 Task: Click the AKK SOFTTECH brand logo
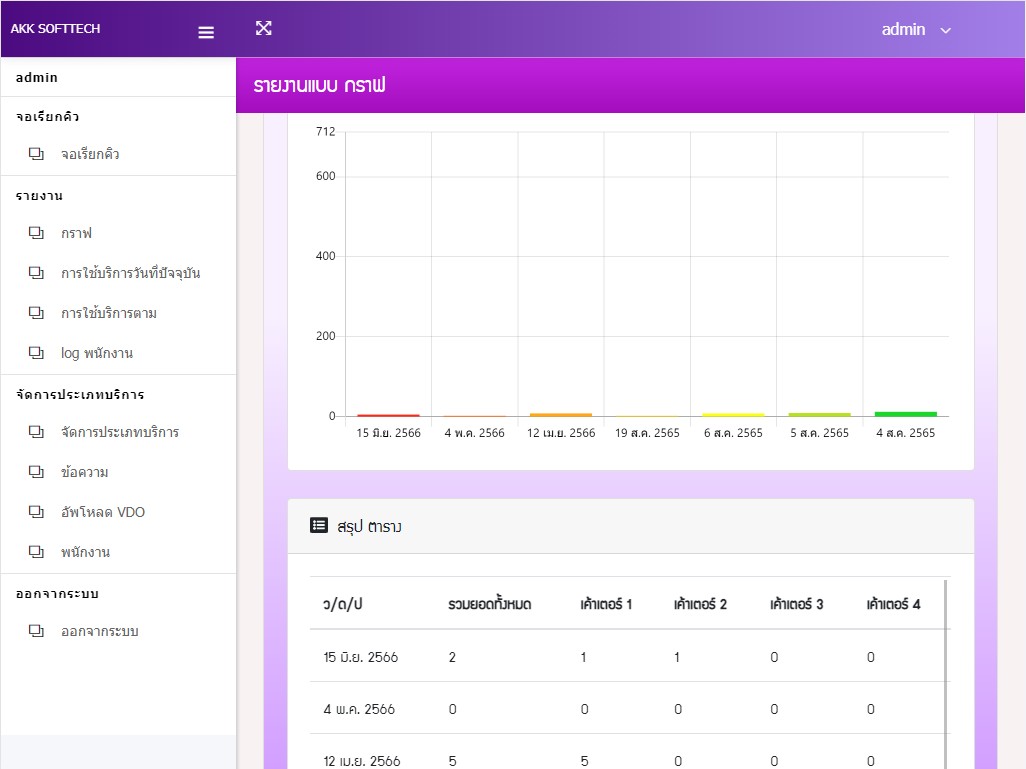pos(56,29)
